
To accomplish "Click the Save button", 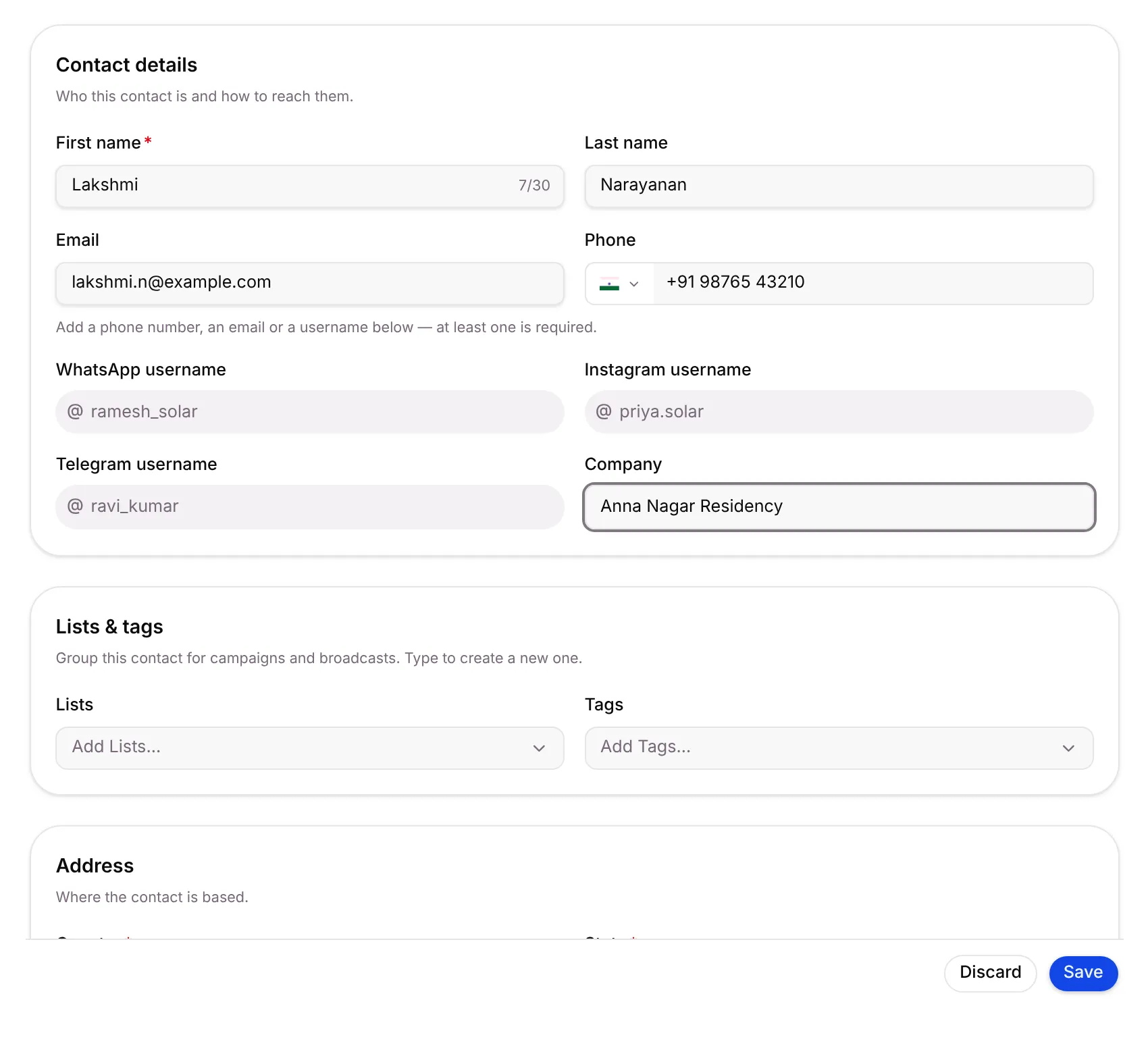I will [x=1083, y=973].
